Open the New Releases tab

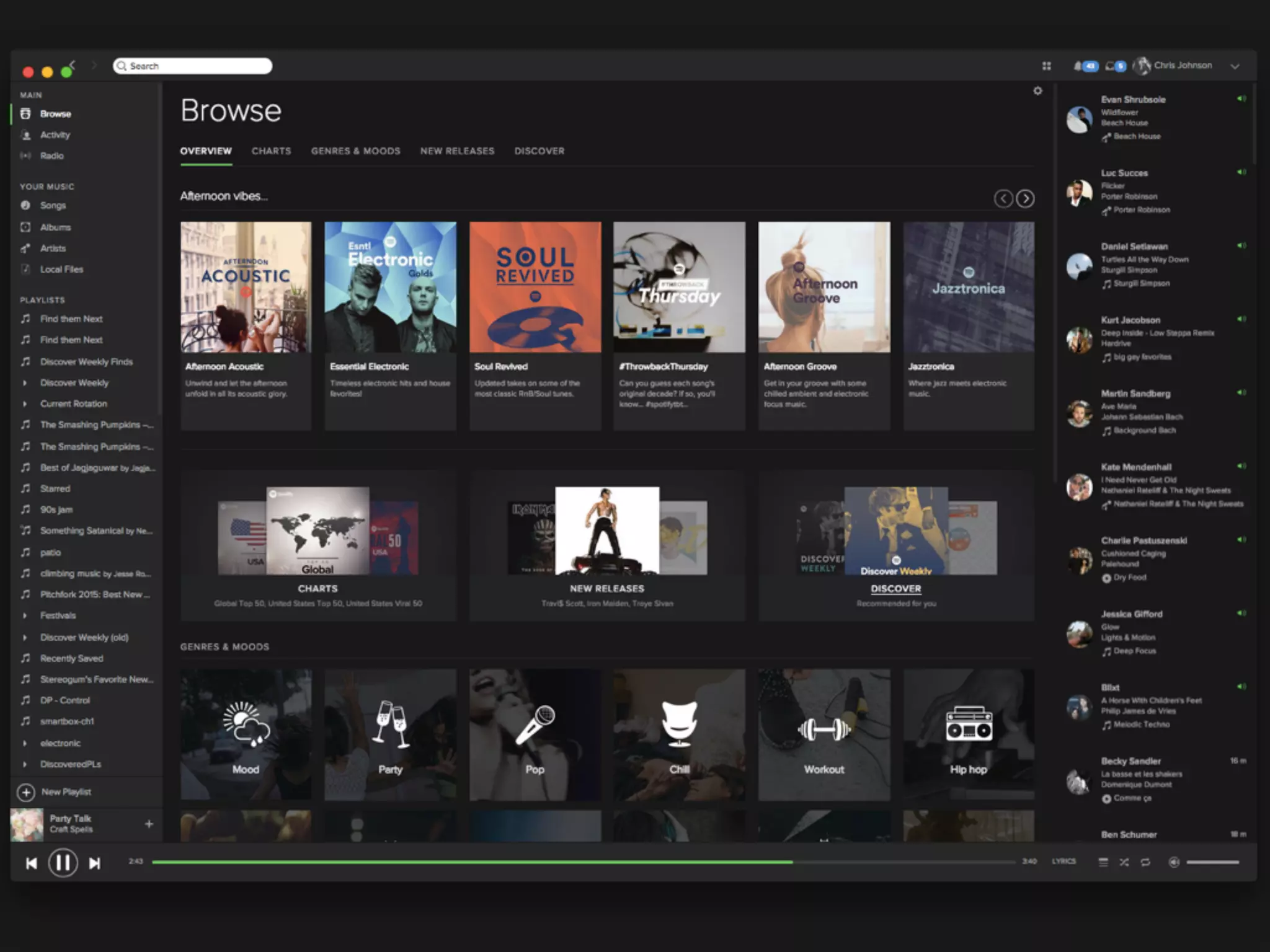(x=457, y=151)
